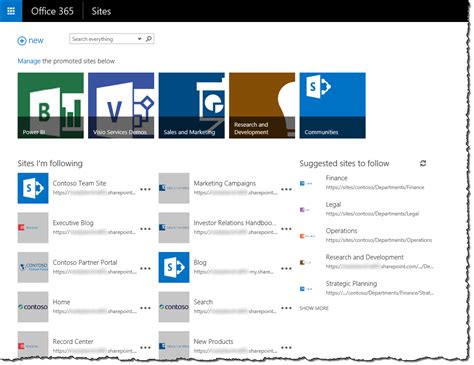Viewport: 474px width, 365px height.
Task: Refresh suggested sites to follow
Action: coord(423,163)
